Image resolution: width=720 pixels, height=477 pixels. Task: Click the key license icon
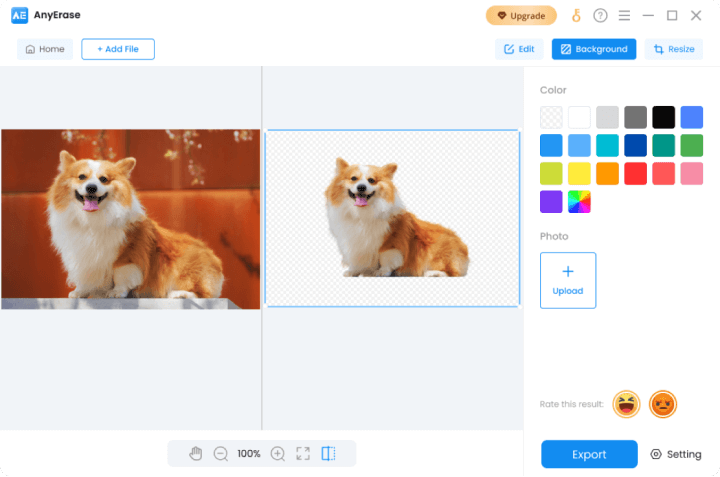(x=576, y=16)
